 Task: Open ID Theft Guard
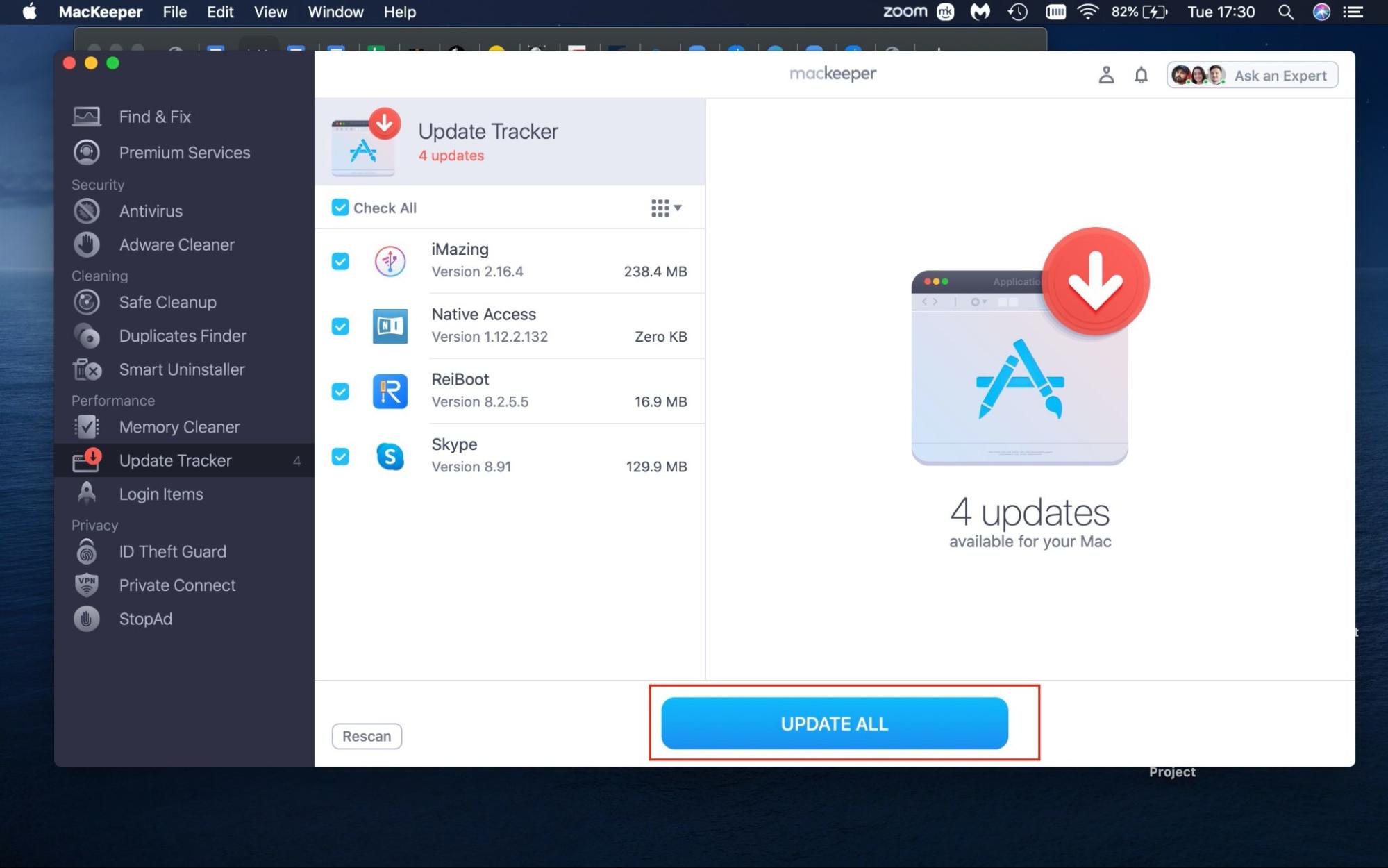tap(184, 551)
